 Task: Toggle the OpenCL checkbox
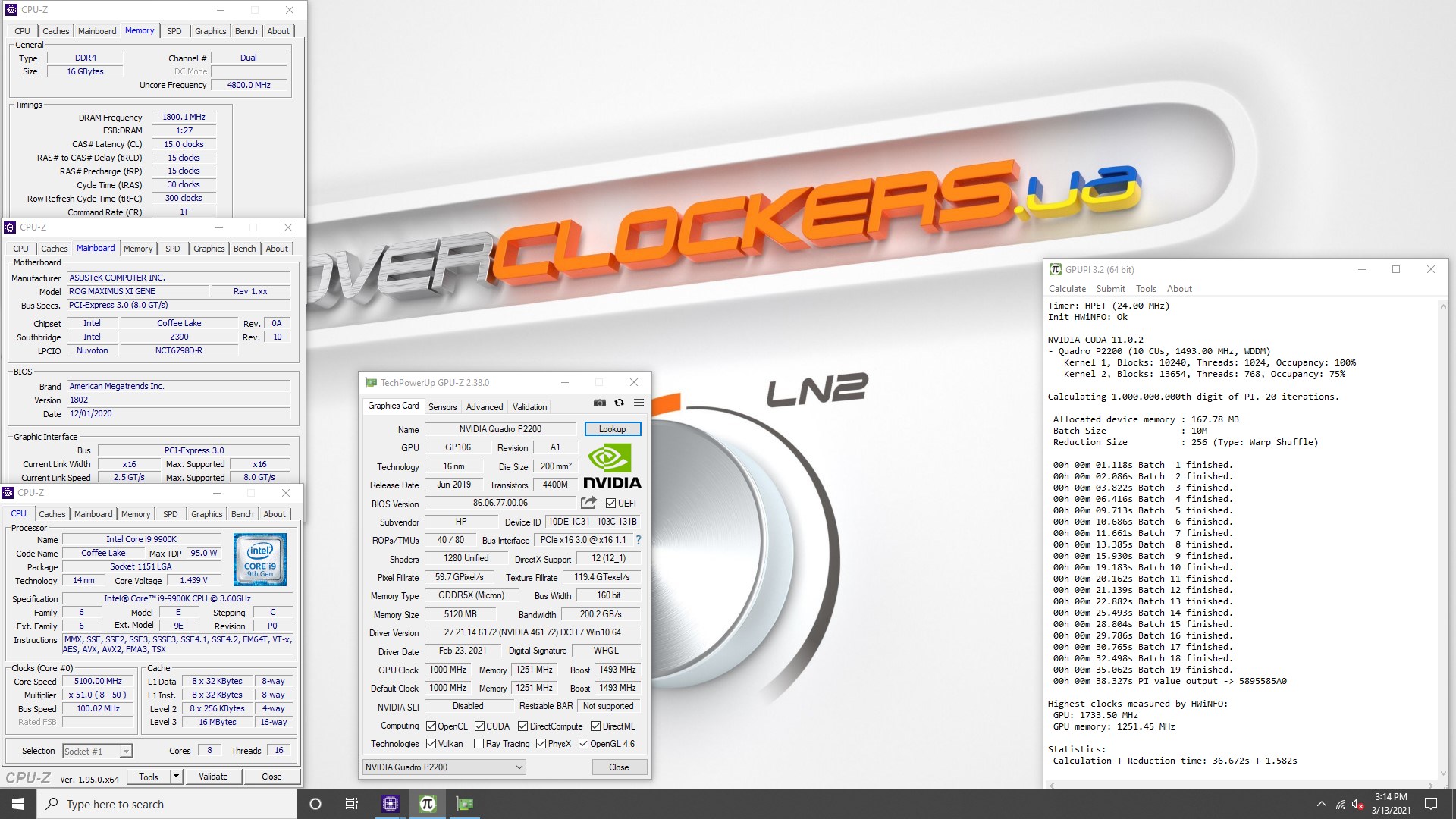coord(431,726)
